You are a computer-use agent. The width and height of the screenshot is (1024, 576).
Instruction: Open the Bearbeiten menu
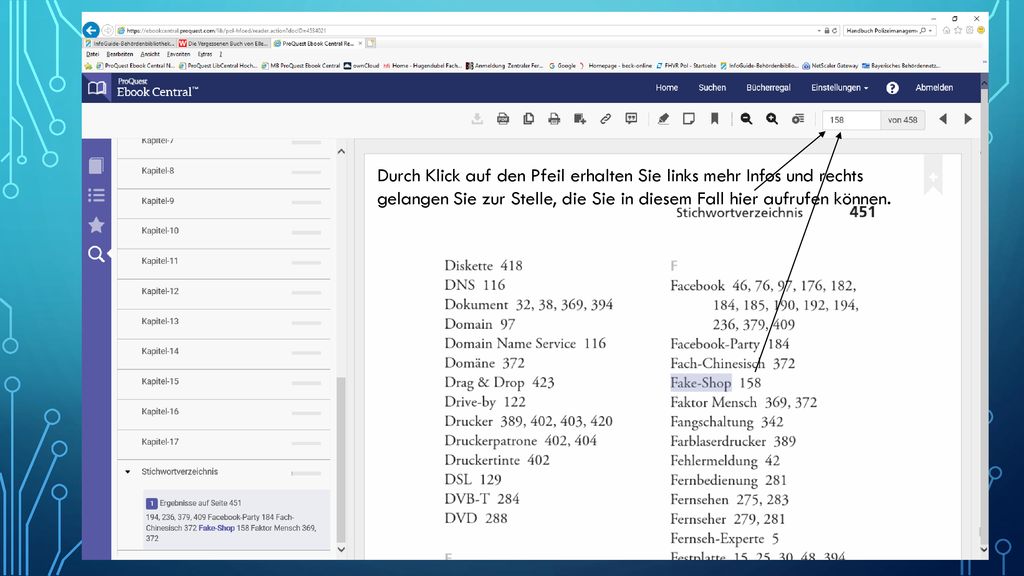pyautogui.click(x=120, y=54)
